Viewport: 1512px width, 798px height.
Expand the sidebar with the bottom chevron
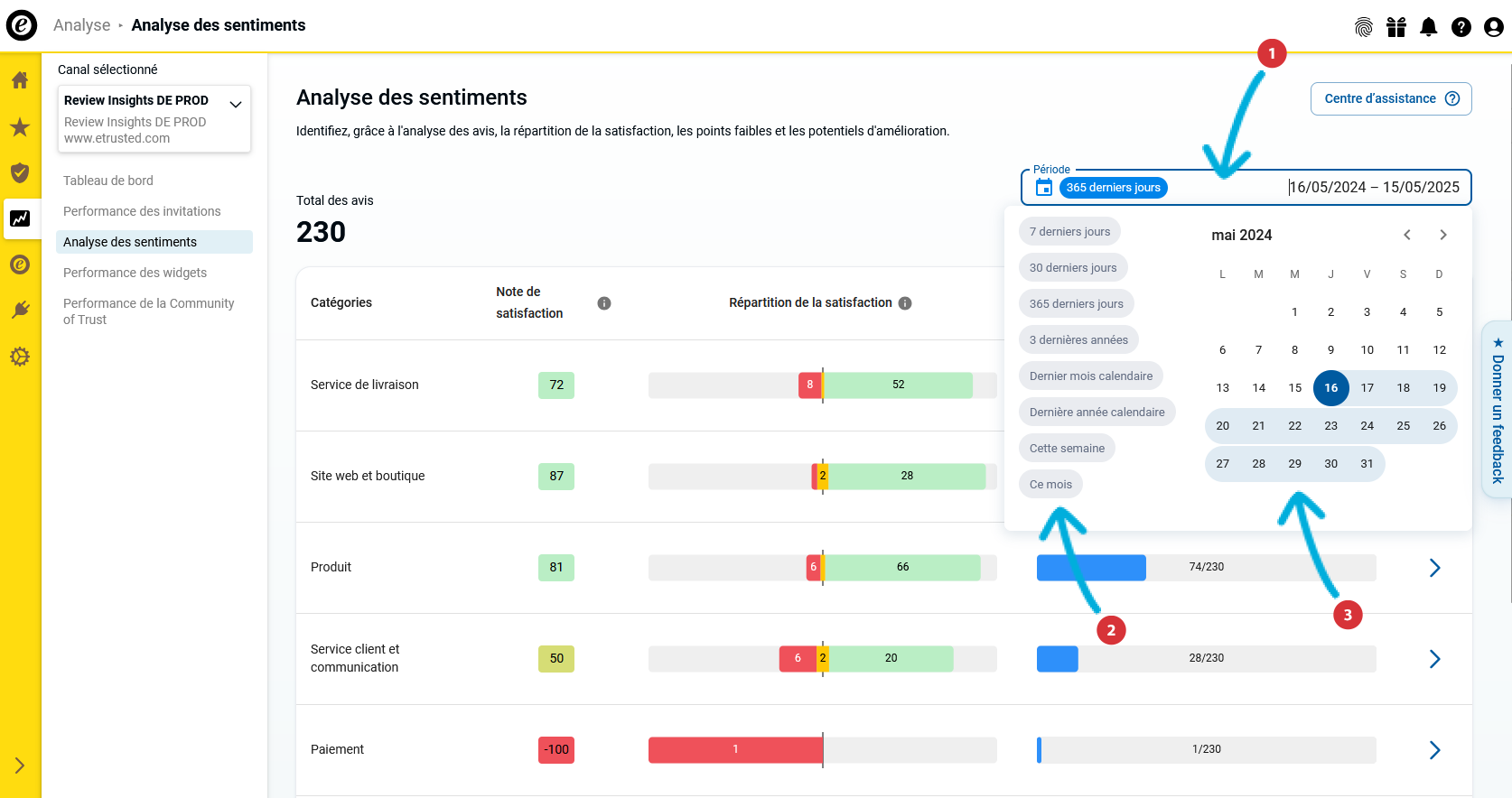(20, 766)
